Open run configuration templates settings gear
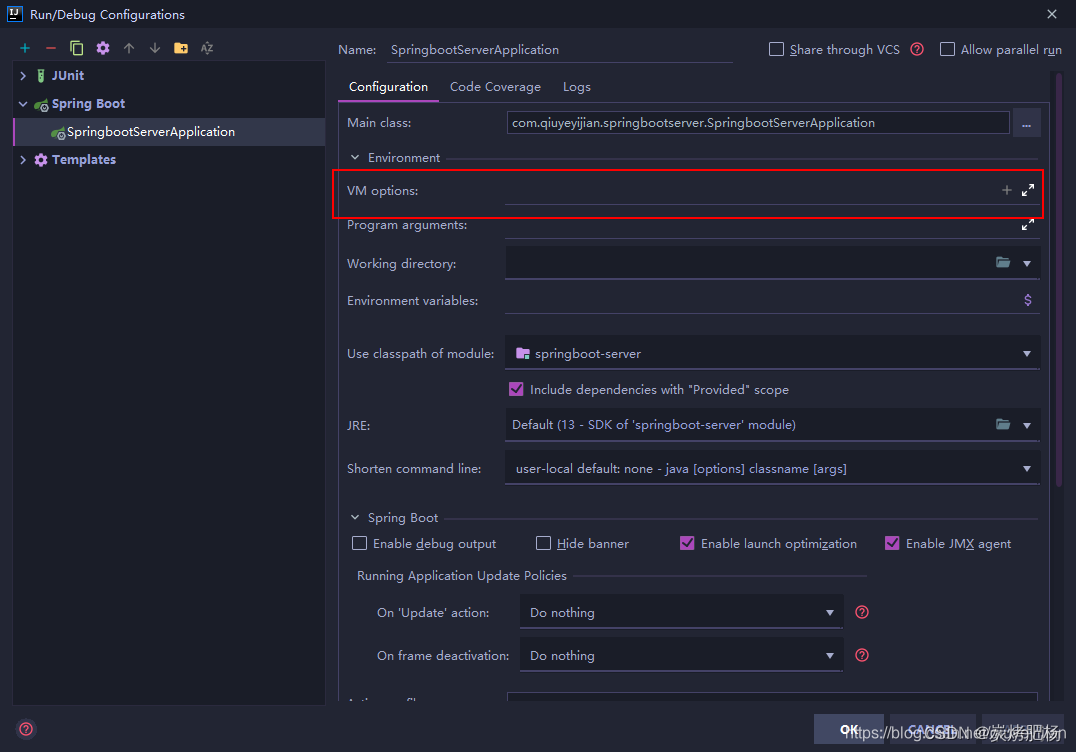The width and height of the screenshot is (1076, 752). (x=102, y=47)
